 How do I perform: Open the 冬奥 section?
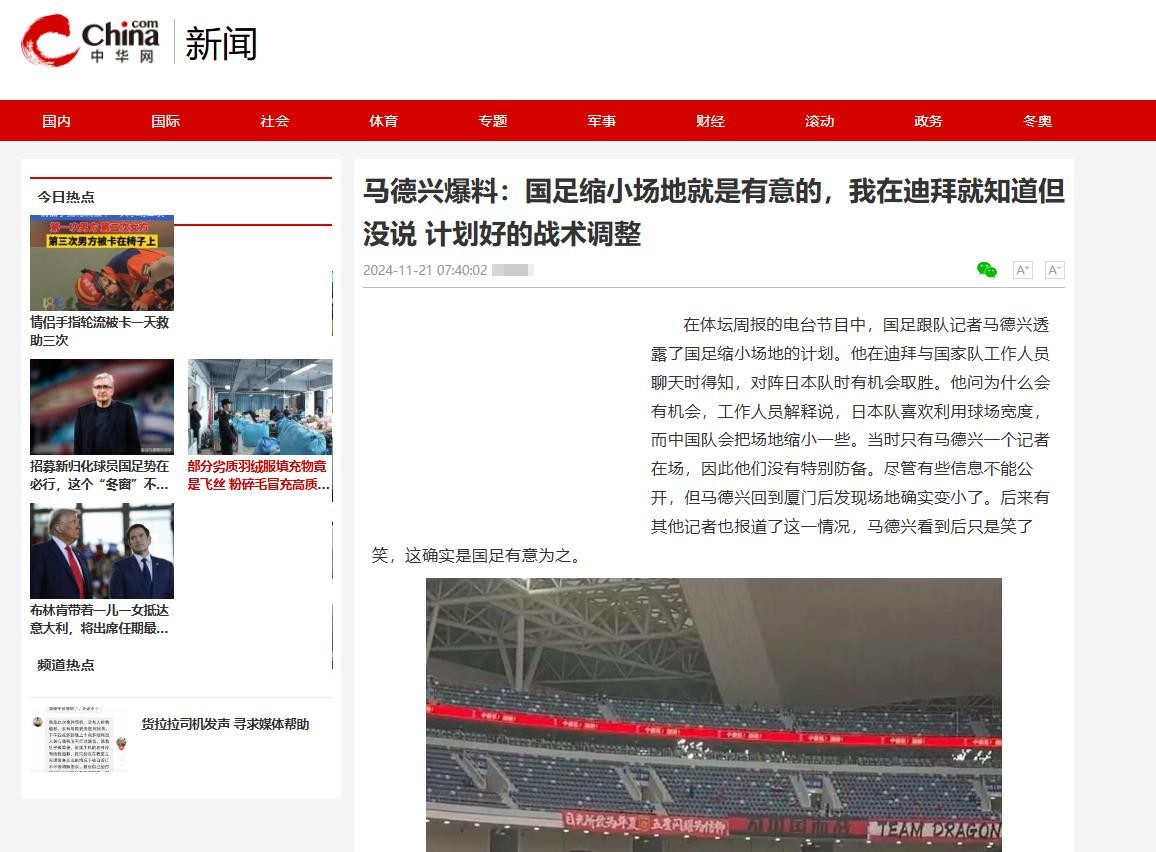pyautogui.click(x=1037, y=121)
